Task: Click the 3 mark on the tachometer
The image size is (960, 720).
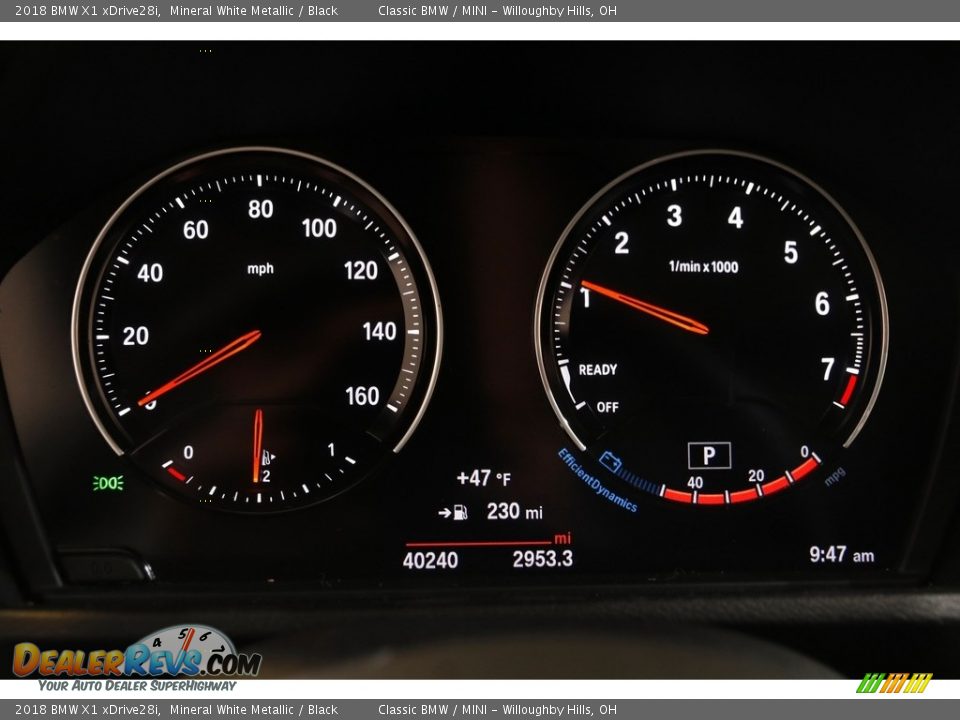Action: click(x=674, y=216)
